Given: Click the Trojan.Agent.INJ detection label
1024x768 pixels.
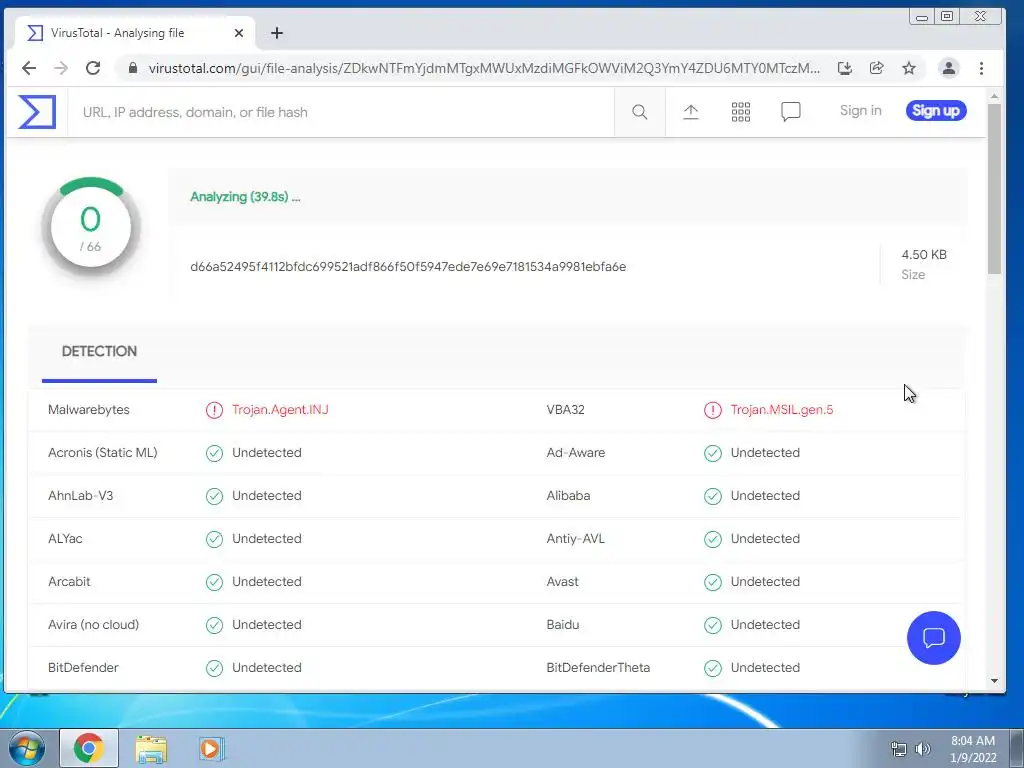Looking at the screenshot, I should coord(280,409).
